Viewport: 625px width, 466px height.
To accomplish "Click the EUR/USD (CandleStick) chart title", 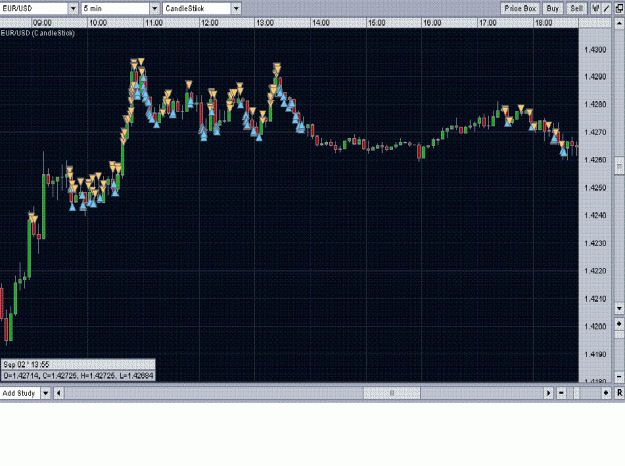I will [x=37, y=33].
